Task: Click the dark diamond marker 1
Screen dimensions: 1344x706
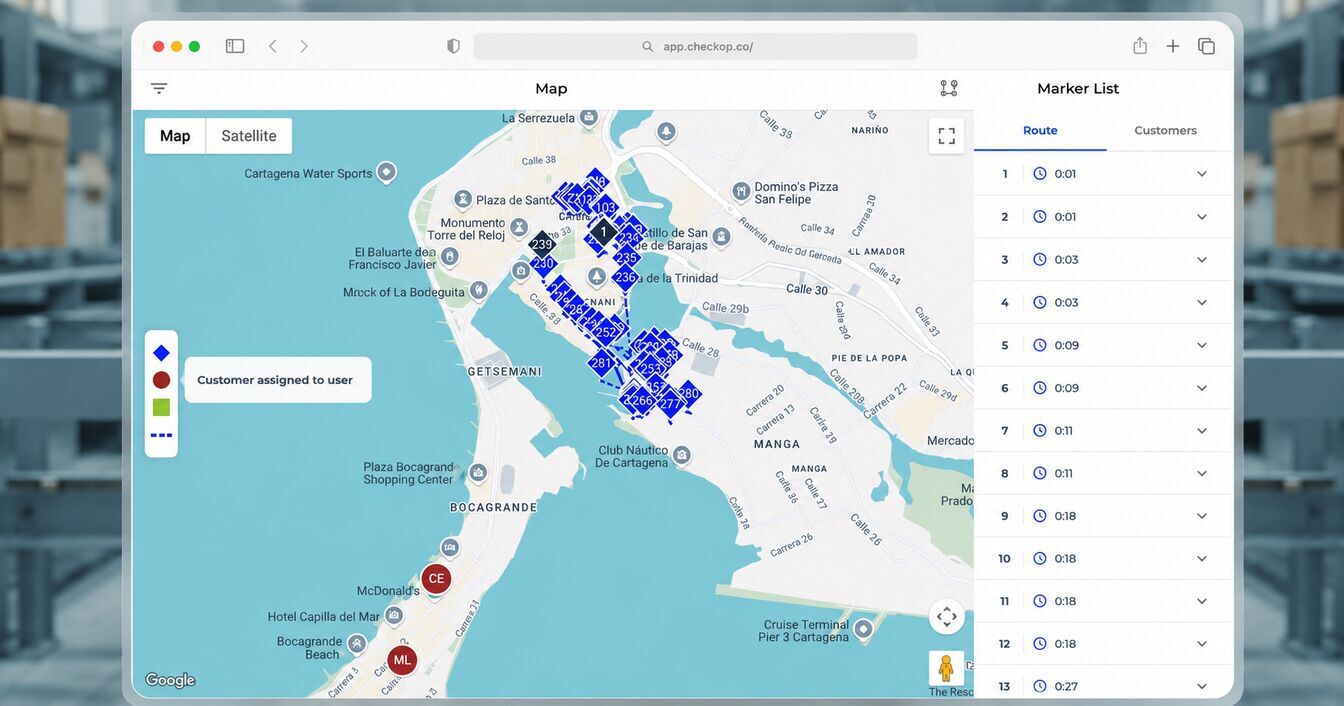Action: [603, 232]
